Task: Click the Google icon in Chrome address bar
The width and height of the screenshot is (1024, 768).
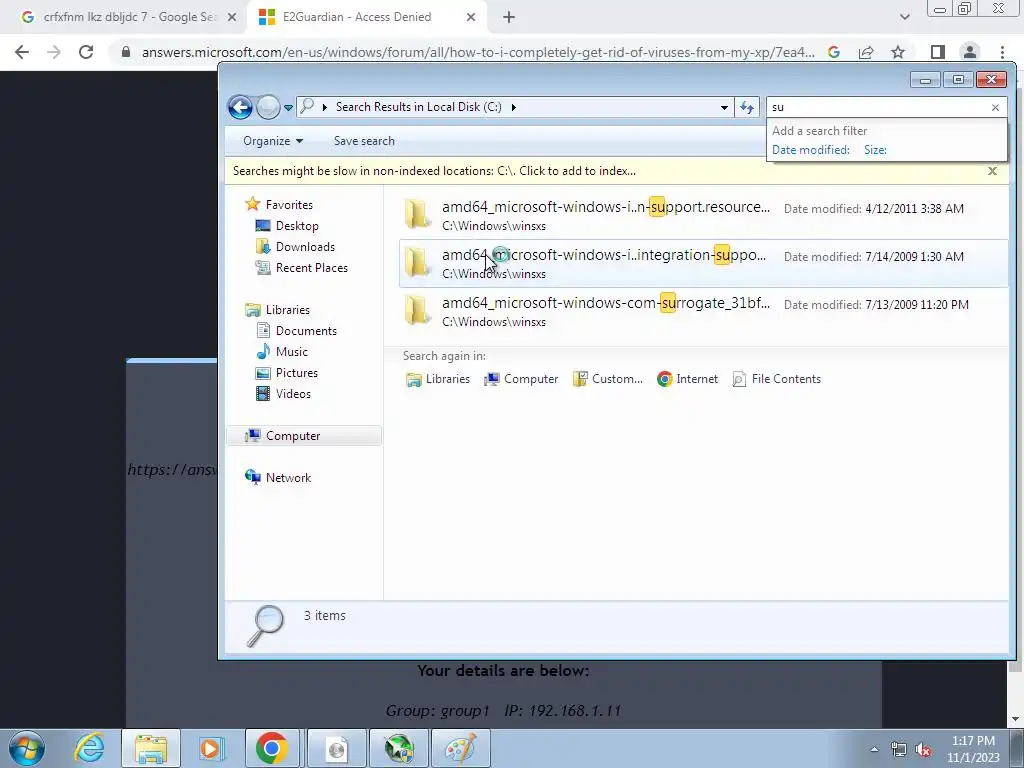Action: pos(833,52)
